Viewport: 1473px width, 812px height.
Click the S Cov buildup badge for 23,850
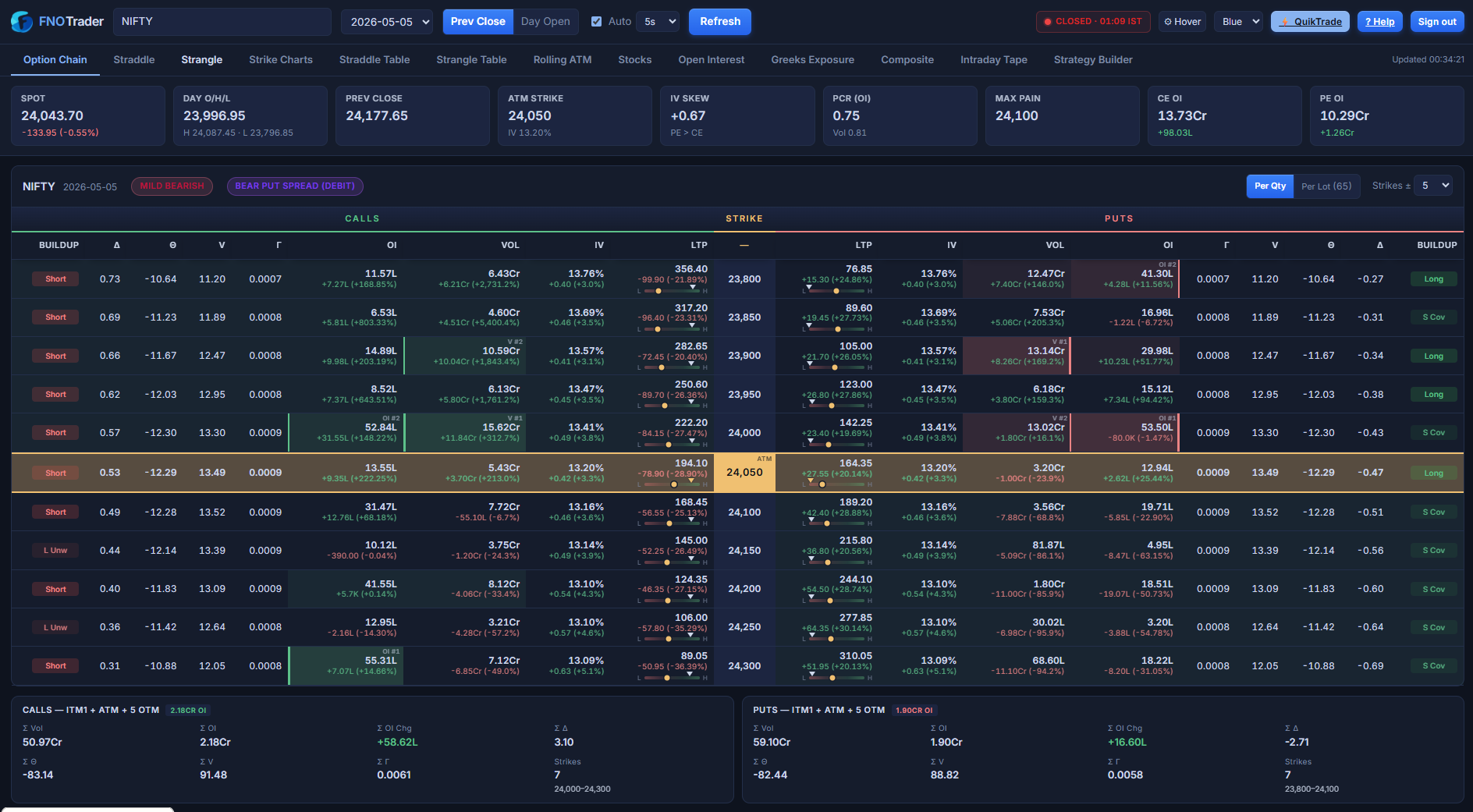[x=1434, y=317]
